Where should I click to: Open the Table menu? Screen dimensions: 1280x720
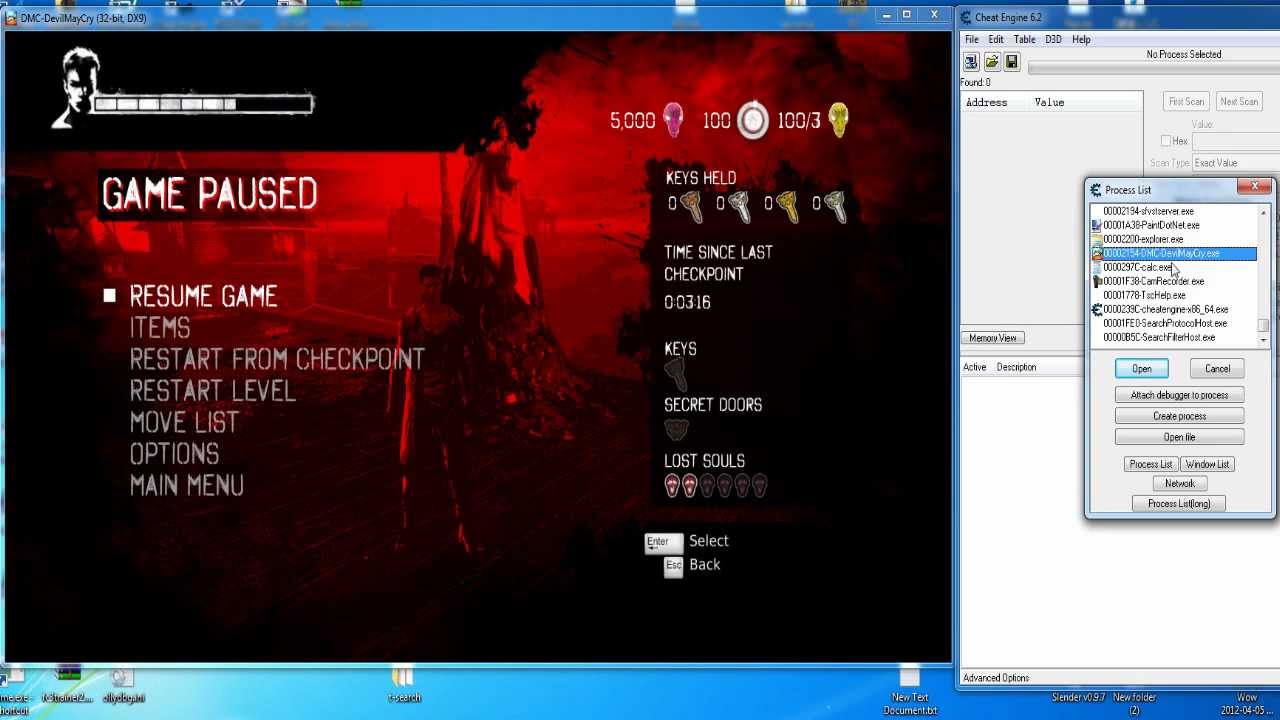point(1024,39)
